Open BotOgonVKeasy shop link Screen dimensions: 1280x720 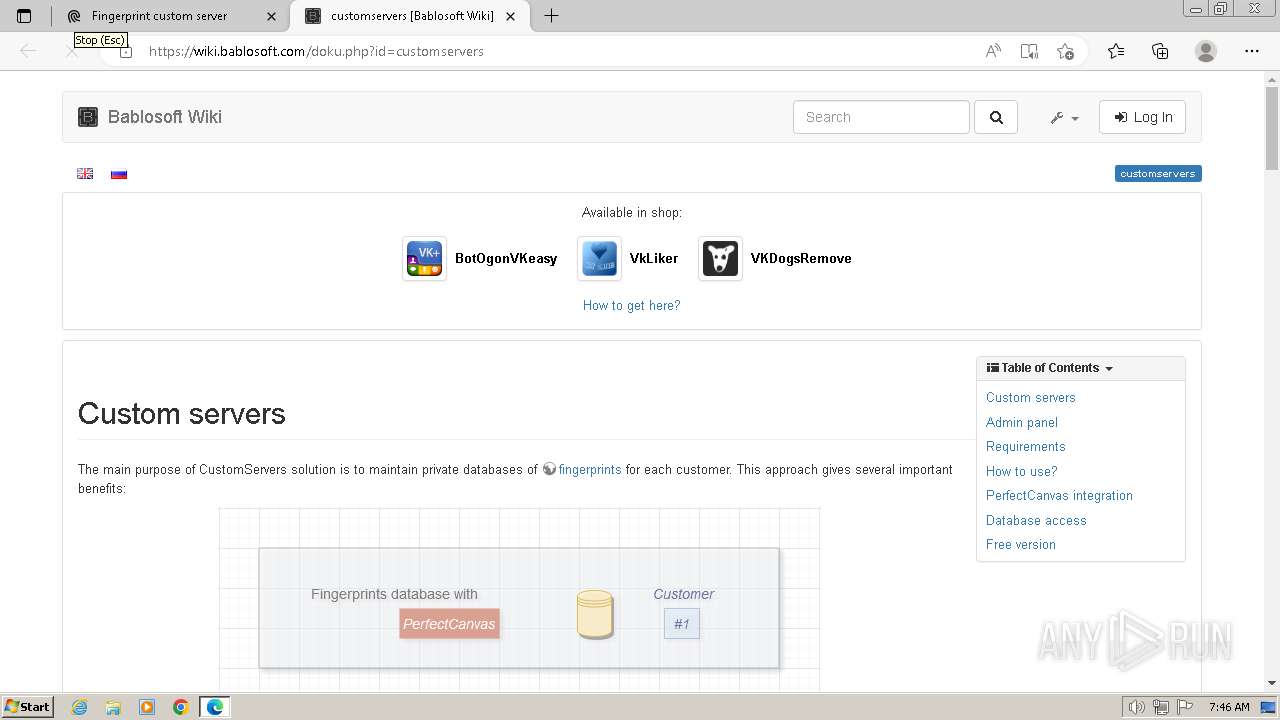click(506, 258)
